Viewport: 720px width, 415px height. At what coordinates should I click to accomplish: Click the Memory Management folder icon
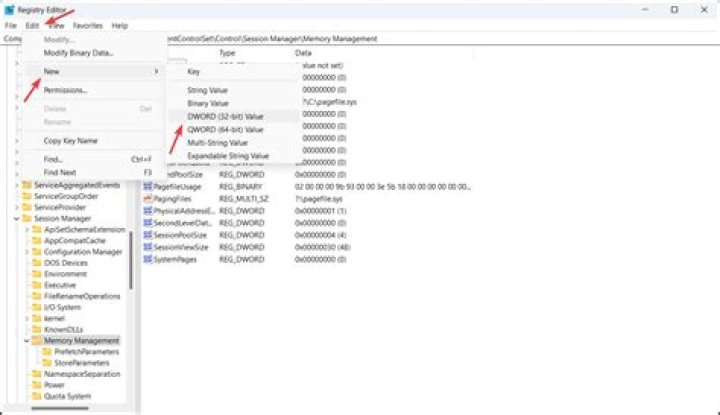point(37,341)
